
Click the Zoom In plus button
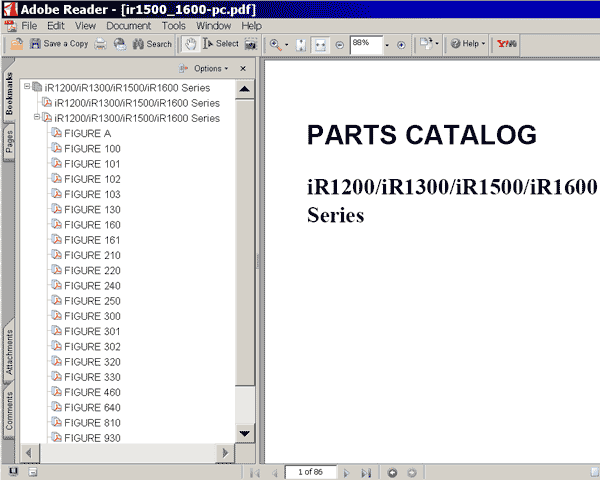click(401, 45)
